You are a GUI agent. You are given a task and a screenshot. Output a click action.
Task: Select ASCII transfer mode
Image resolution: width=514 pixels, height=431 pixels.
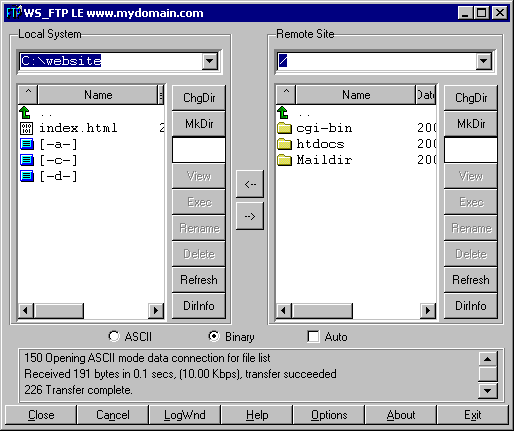click(x=114, y=336)
